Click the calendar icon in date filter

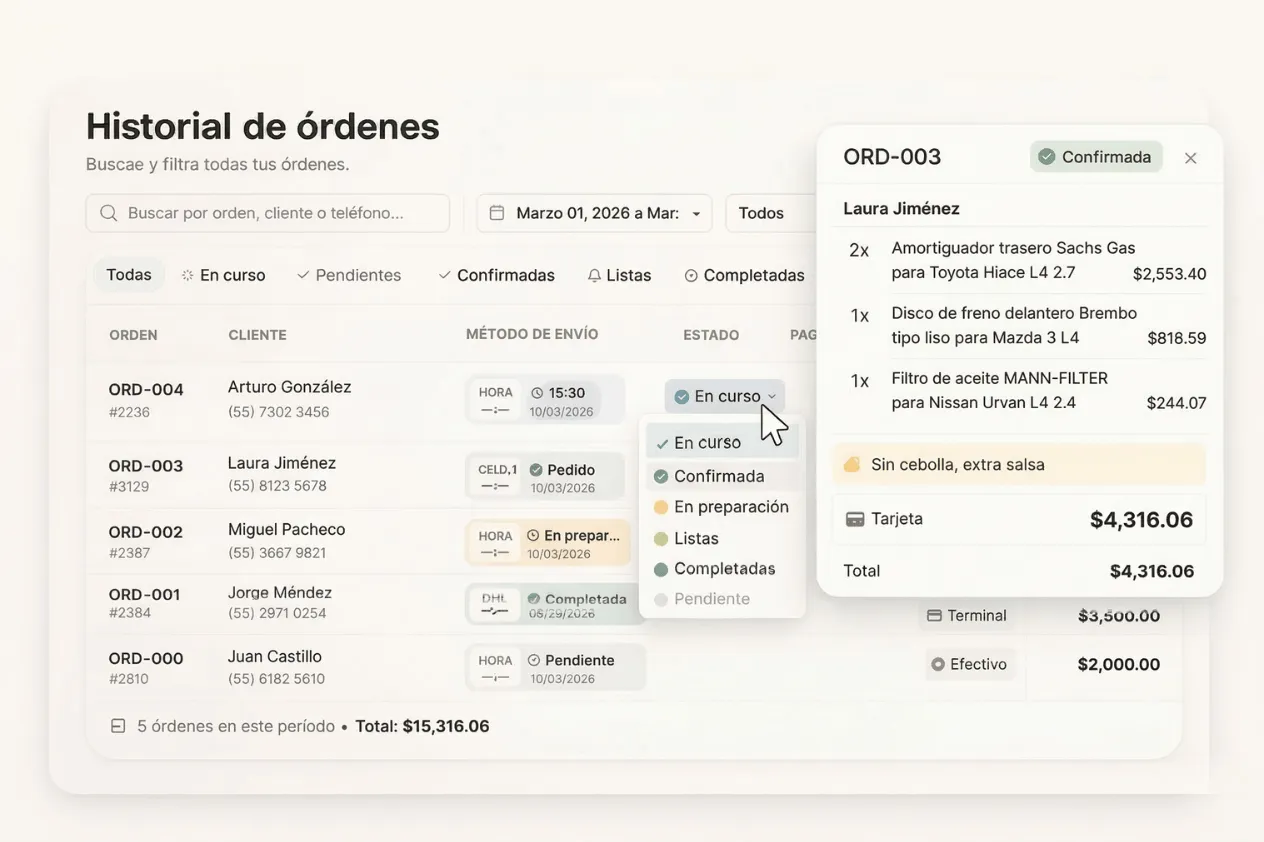497,212
